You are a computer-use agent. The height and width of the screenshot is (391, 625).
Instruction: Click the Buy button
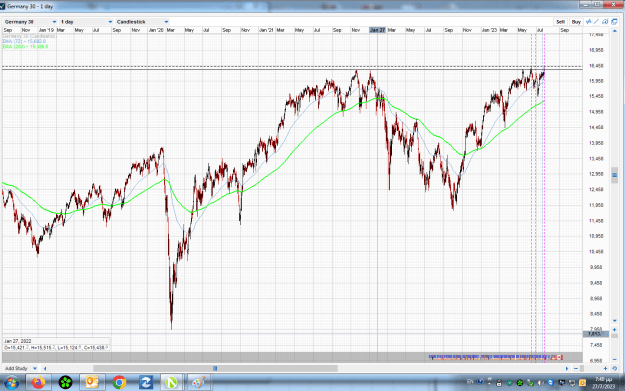point(576,22)
